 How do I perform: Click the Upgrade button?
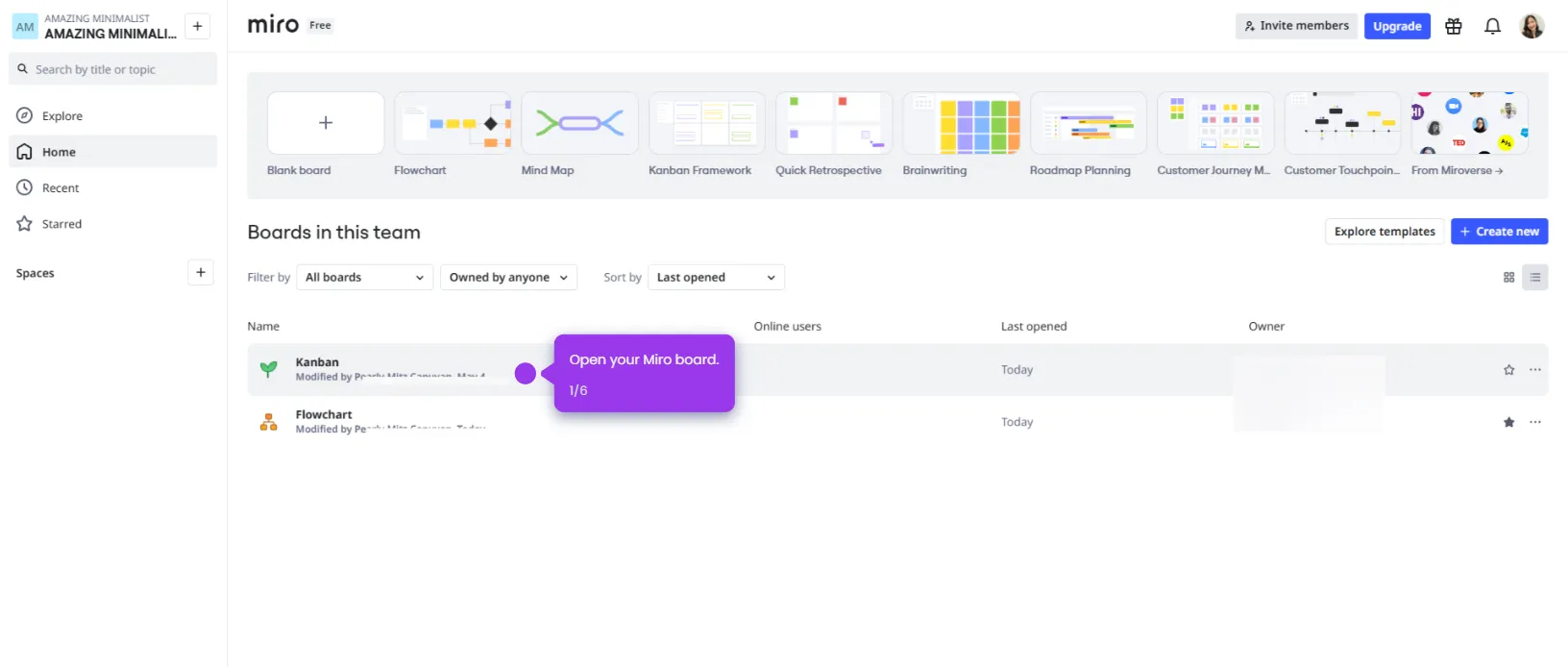1397,26
